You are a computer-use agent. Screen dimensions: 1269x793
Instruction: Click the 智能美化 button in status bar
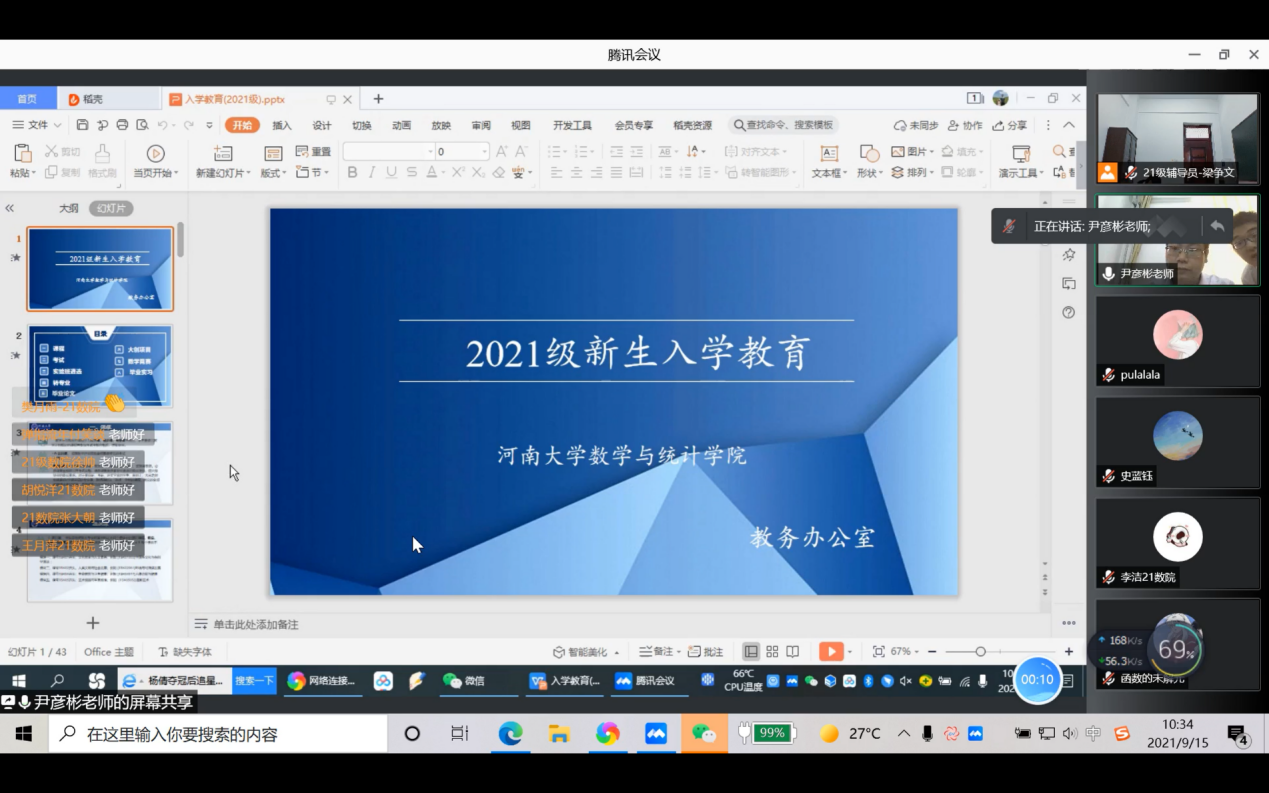pyautogui.click(x=586, y=652)
